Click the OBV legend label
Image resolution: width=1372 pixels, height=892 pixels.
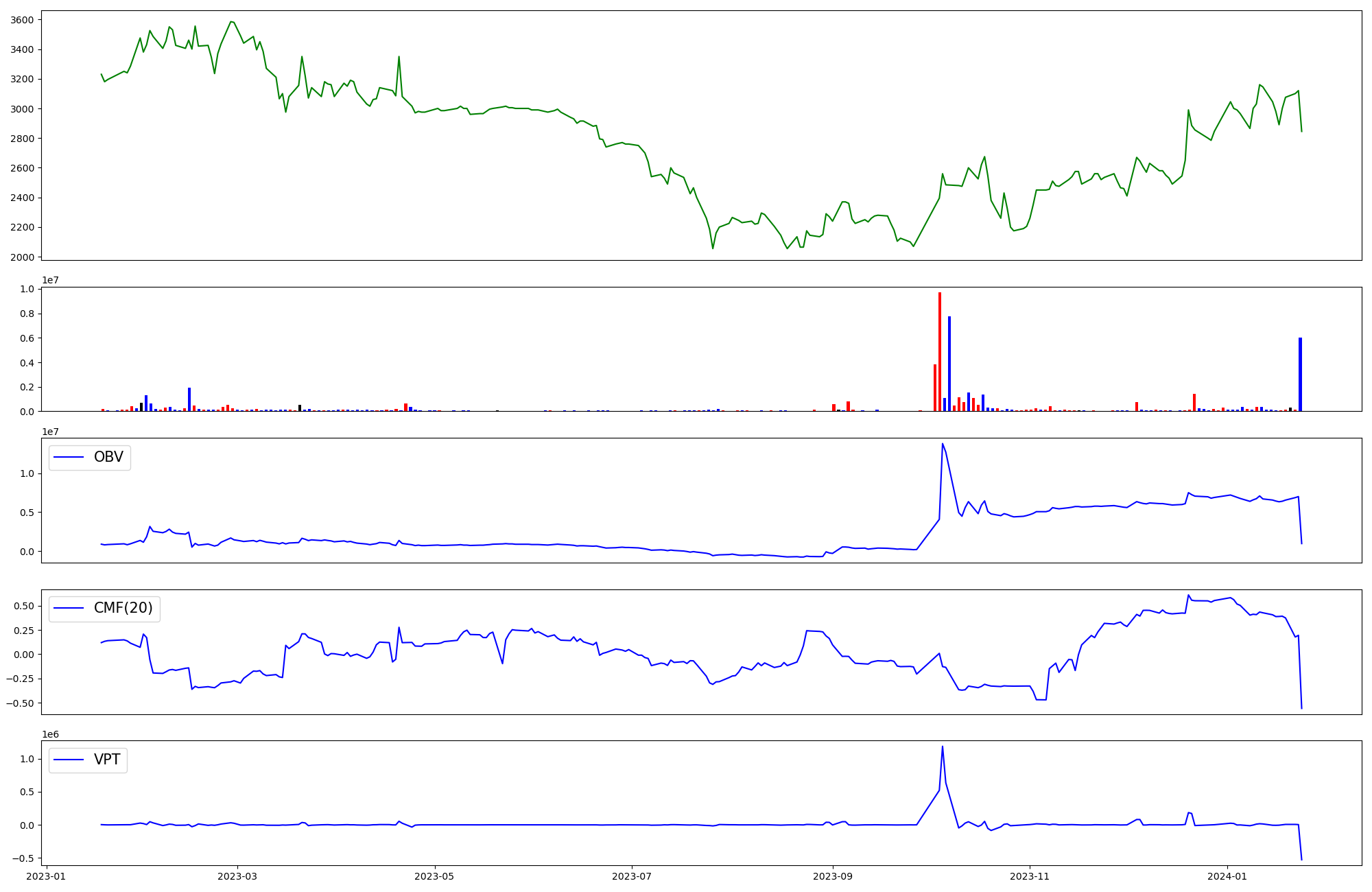click(x=108, y=457)
